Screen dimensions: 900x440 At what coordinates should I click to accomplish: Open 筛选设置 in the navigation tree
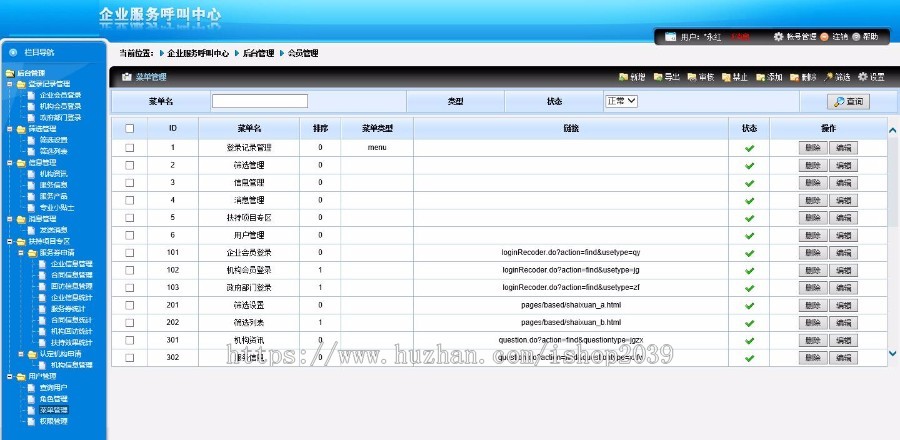click(x=54, y=141)
